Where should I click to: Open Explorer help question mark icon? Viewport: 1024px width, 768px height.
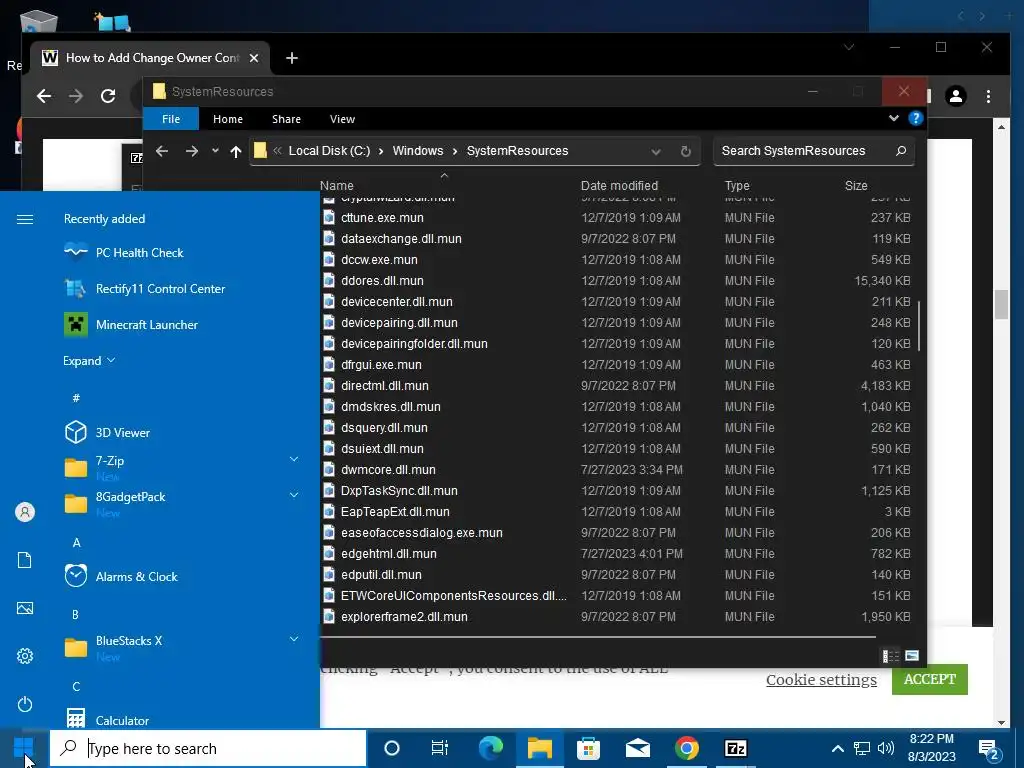click(916, 118)
